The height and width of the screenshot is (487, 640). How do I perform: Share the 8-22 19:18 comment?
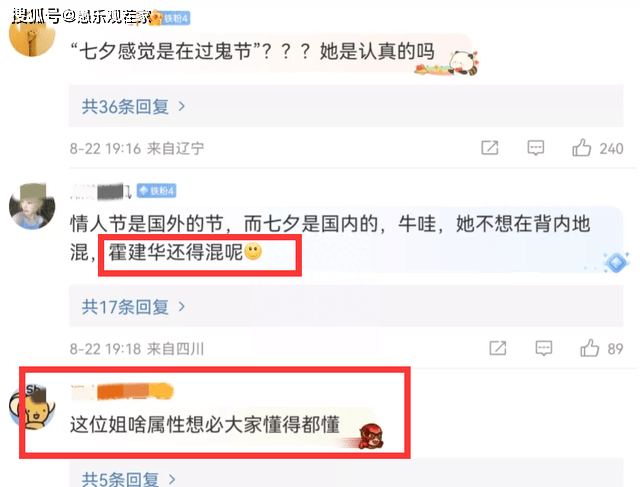point(498,348)
